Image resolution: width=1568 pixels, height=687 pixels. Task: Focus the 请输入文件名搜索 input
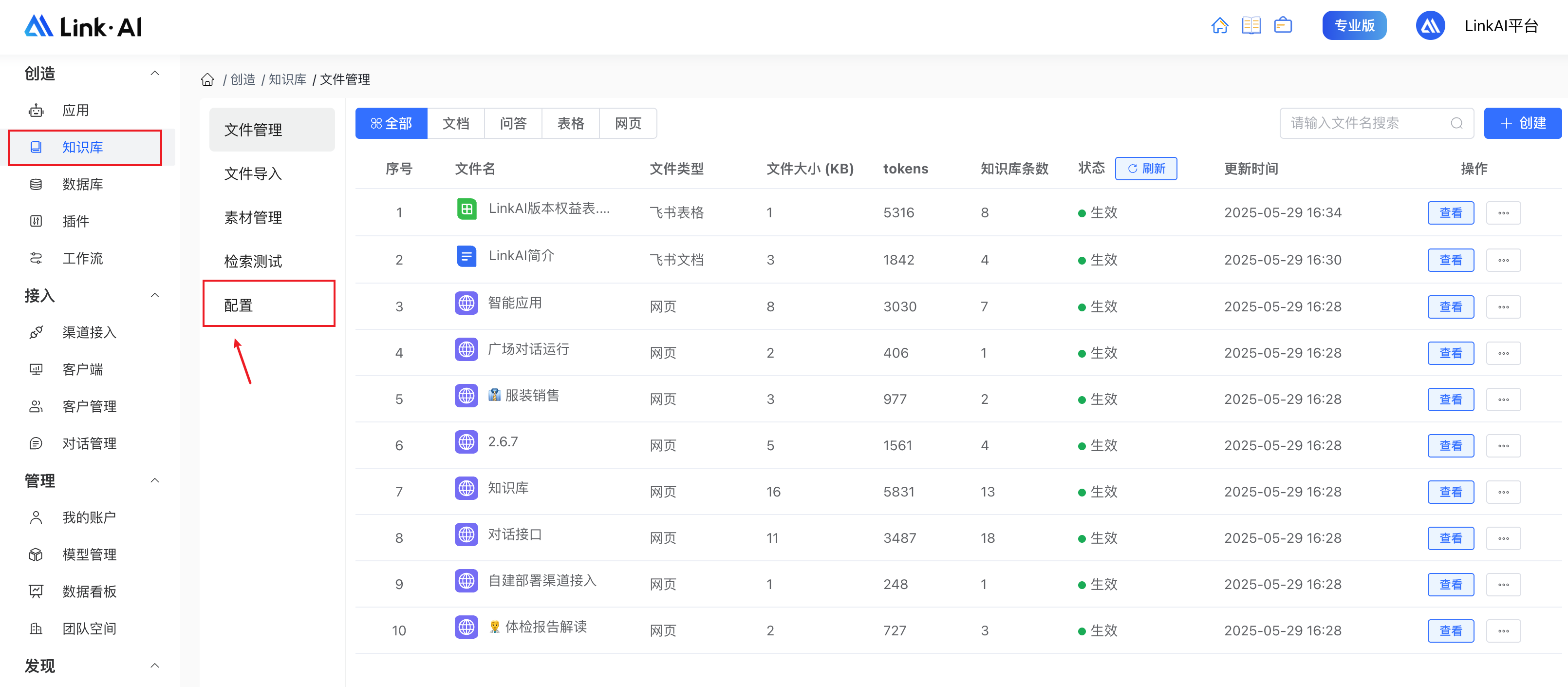click(1376, 123)
